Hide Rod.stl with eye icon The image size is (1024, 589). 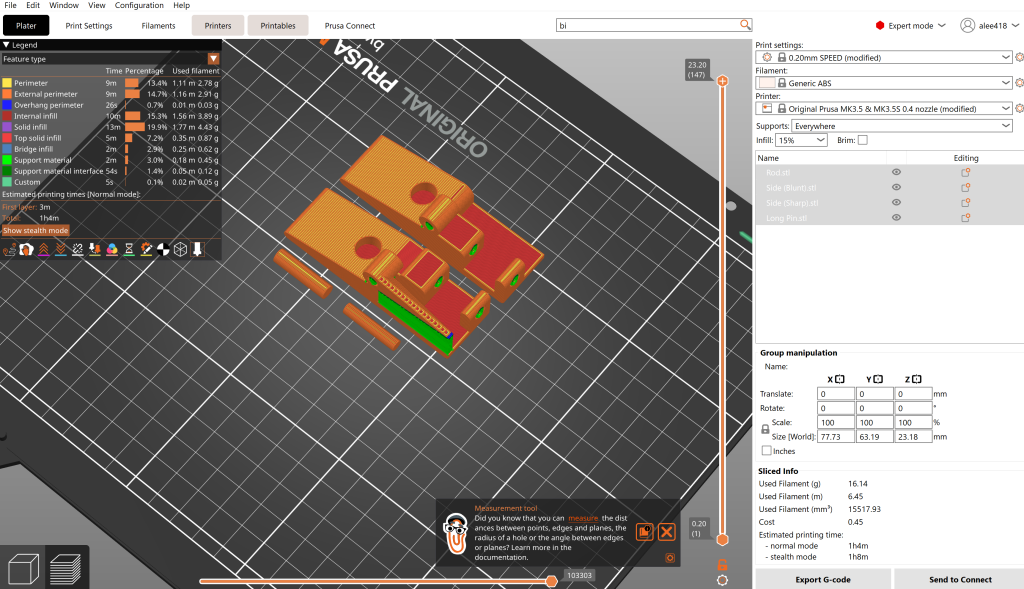[x=896, y=172]
